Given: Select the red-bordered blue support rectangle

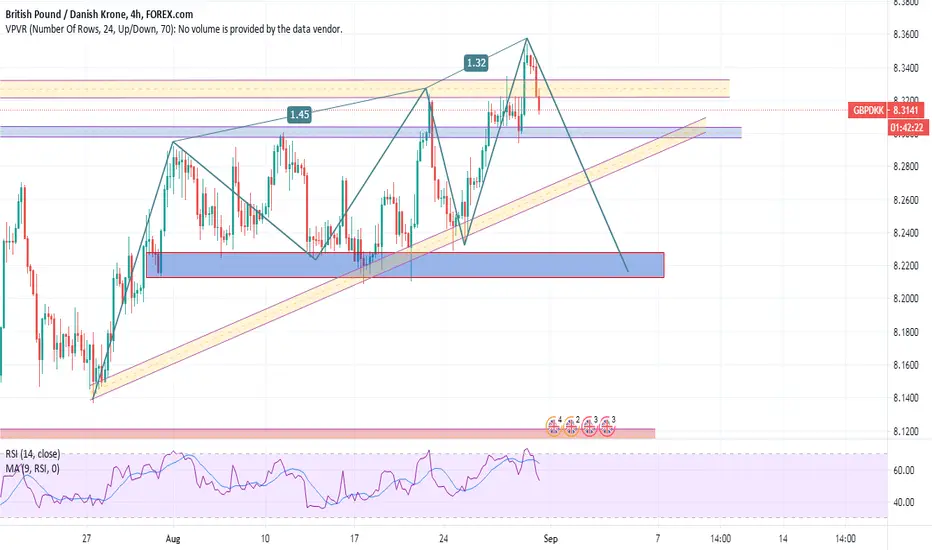Looking at the screenshot, I should pyautogui.click(x=405, y=265).
